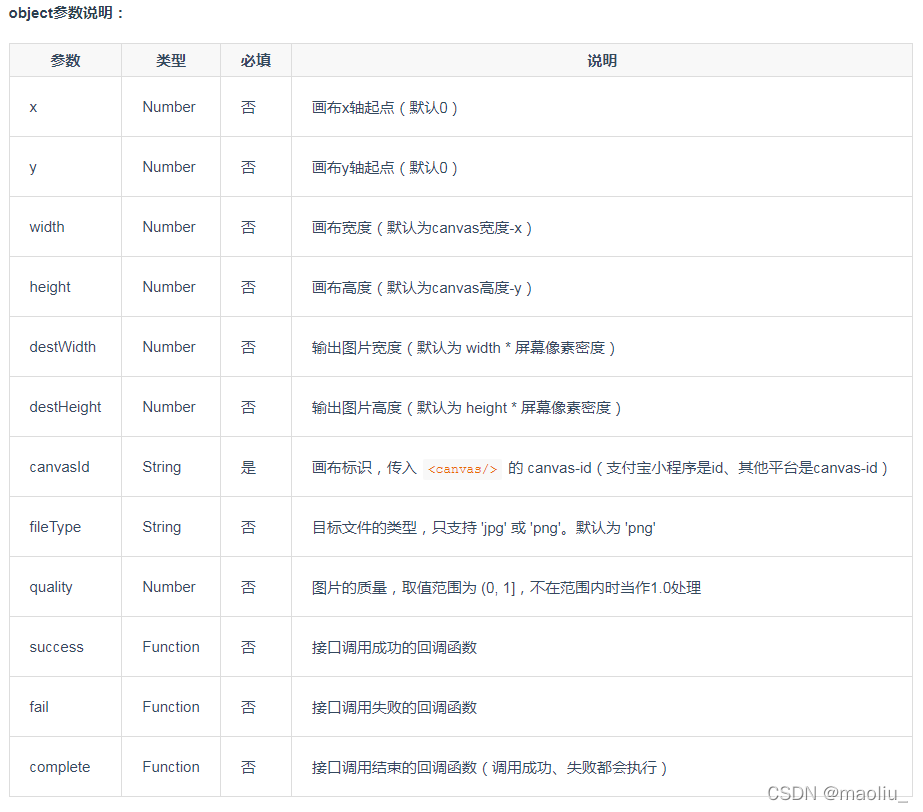Click the object参数说明 heading
The image size is (923, 812).
(60, 13)
